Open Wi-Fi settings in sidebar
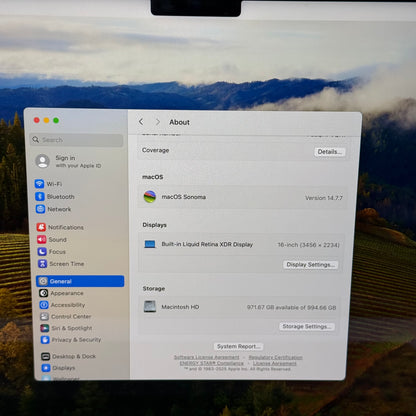 click(x=49, y=184)
